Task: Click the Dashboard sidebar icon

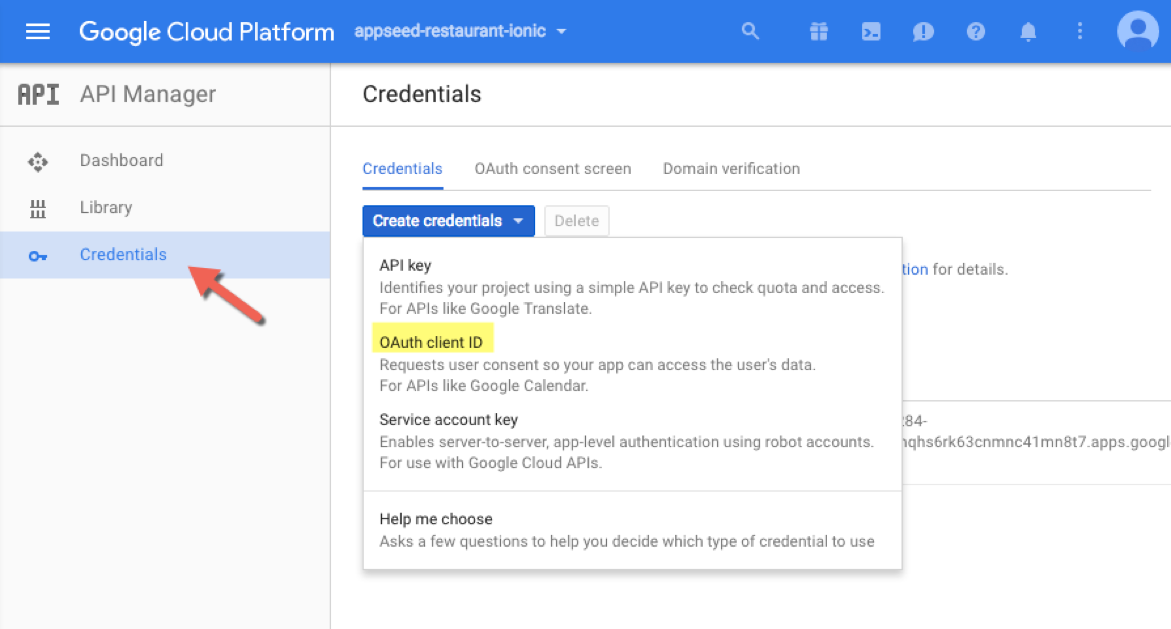Action: coord(37,161)
